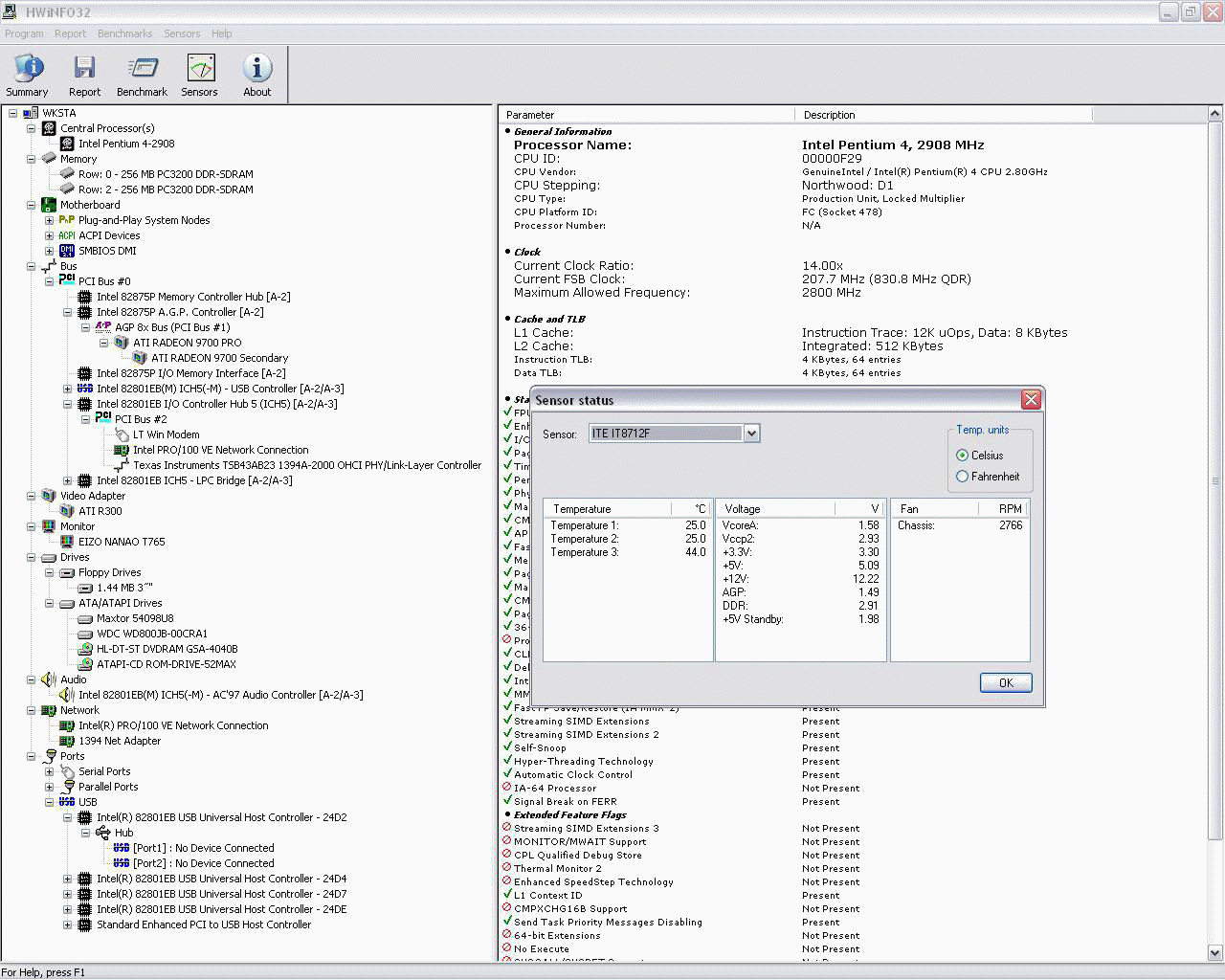Click the EIZO NANAO T765 monitor icon
Image resolution: width=1225 pixels, height=980 pixels.
[x=67, y=542]
